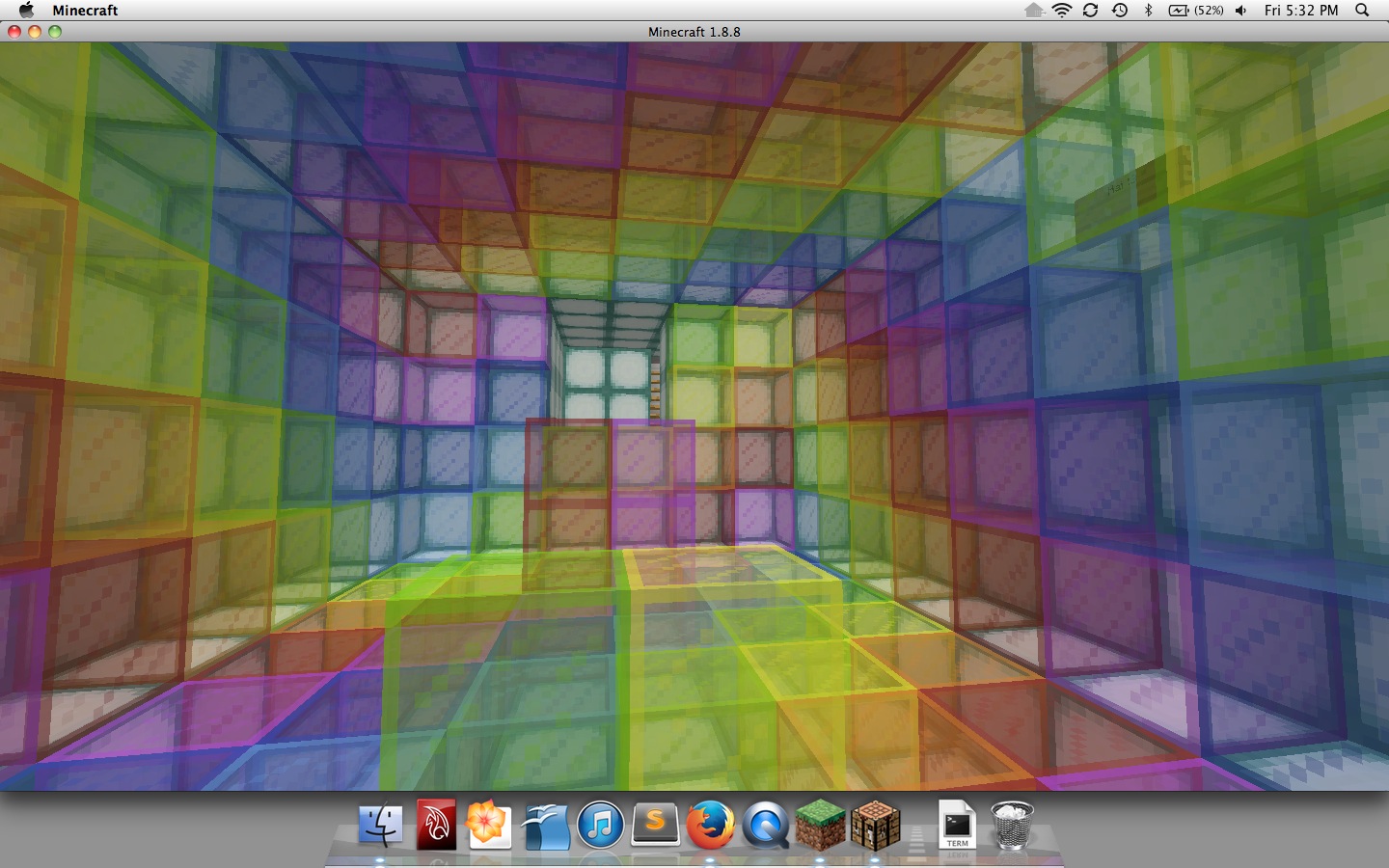Click the Minecraft 1.8.8 window title

[694, 32]
